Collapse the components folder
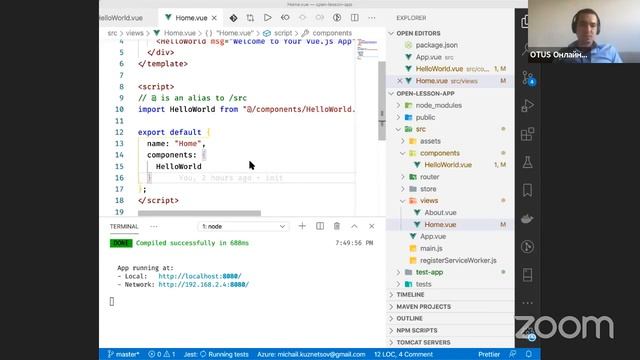 click(x=403, y=153)
